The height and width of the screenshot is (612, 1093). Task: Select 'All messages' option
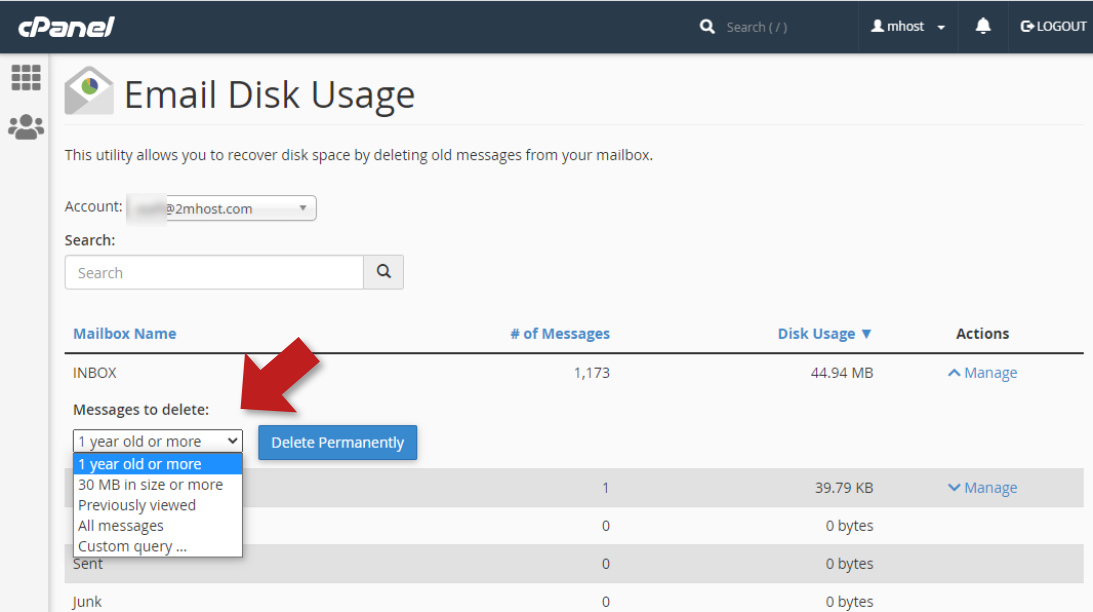pos(121,526)
